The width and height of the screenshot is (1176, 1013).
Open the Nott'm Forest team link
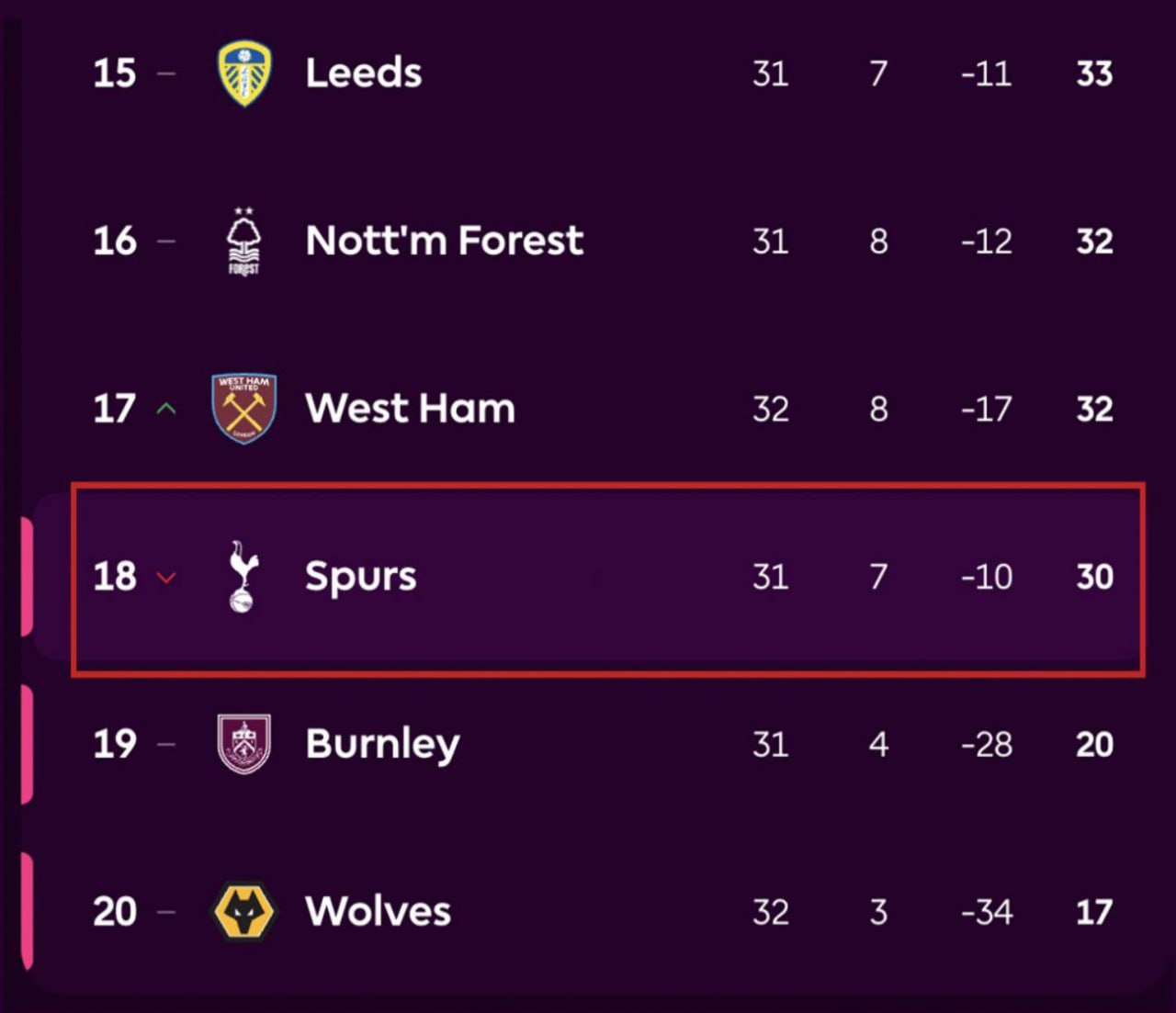click(x=445, y=242)
